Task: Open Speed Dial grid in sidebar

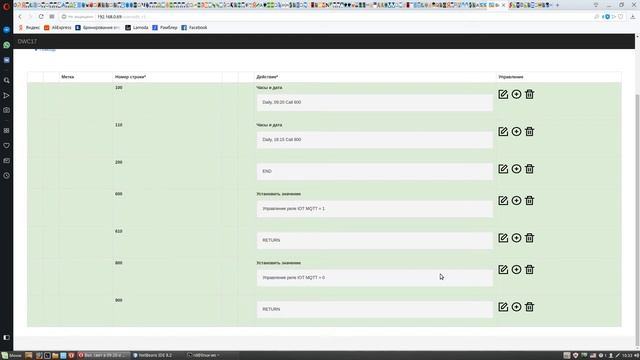Action: click(x=7, y=131)
